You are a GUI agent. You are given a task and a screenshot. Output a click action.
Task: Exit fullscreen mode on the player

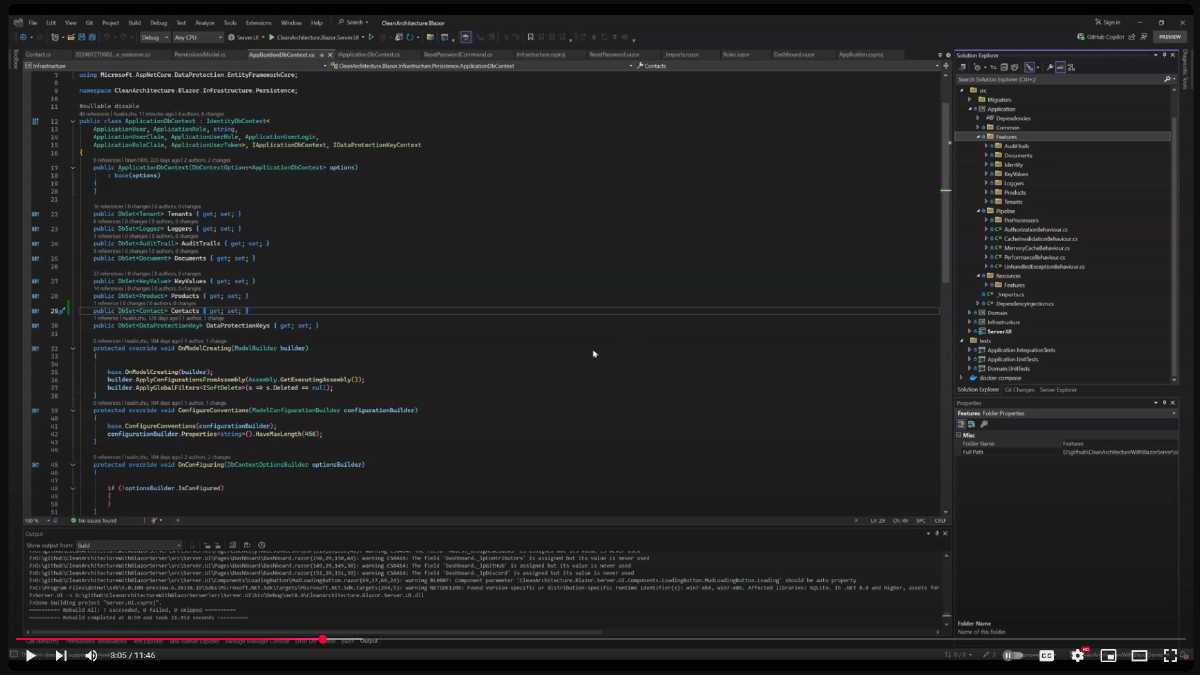click(1170, 656)
